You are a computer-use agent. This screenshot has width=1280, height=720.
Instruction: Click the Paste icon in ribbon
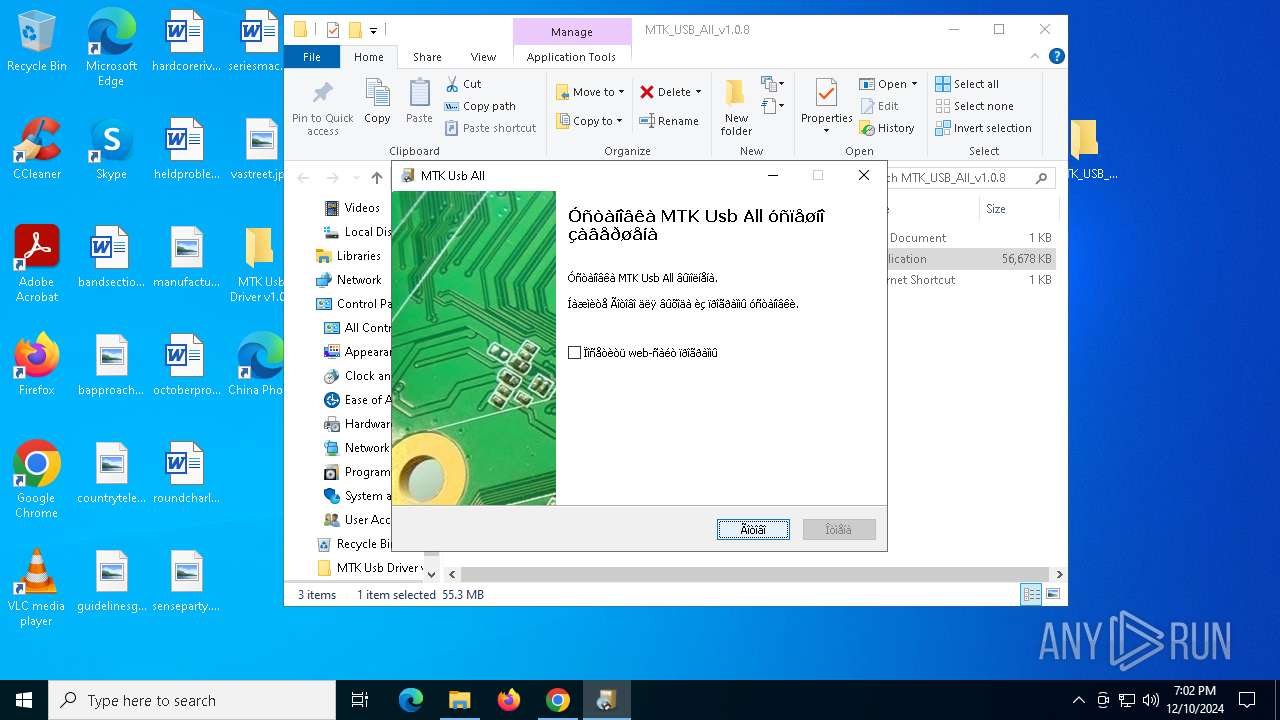(419, 101)
